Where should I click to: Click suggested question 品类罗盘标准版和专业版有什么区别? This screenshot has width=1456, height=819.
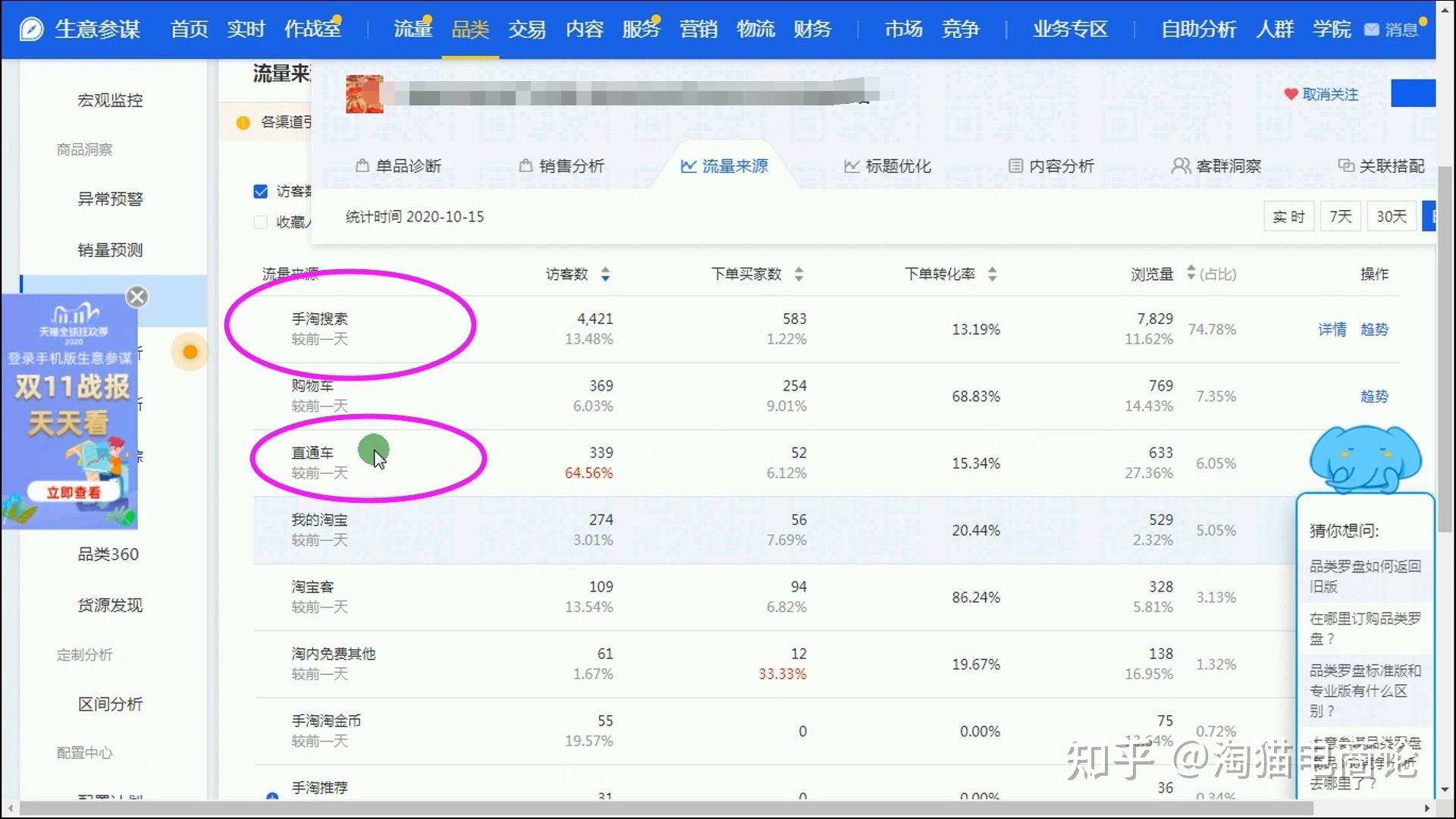[x=1365, y=691]
